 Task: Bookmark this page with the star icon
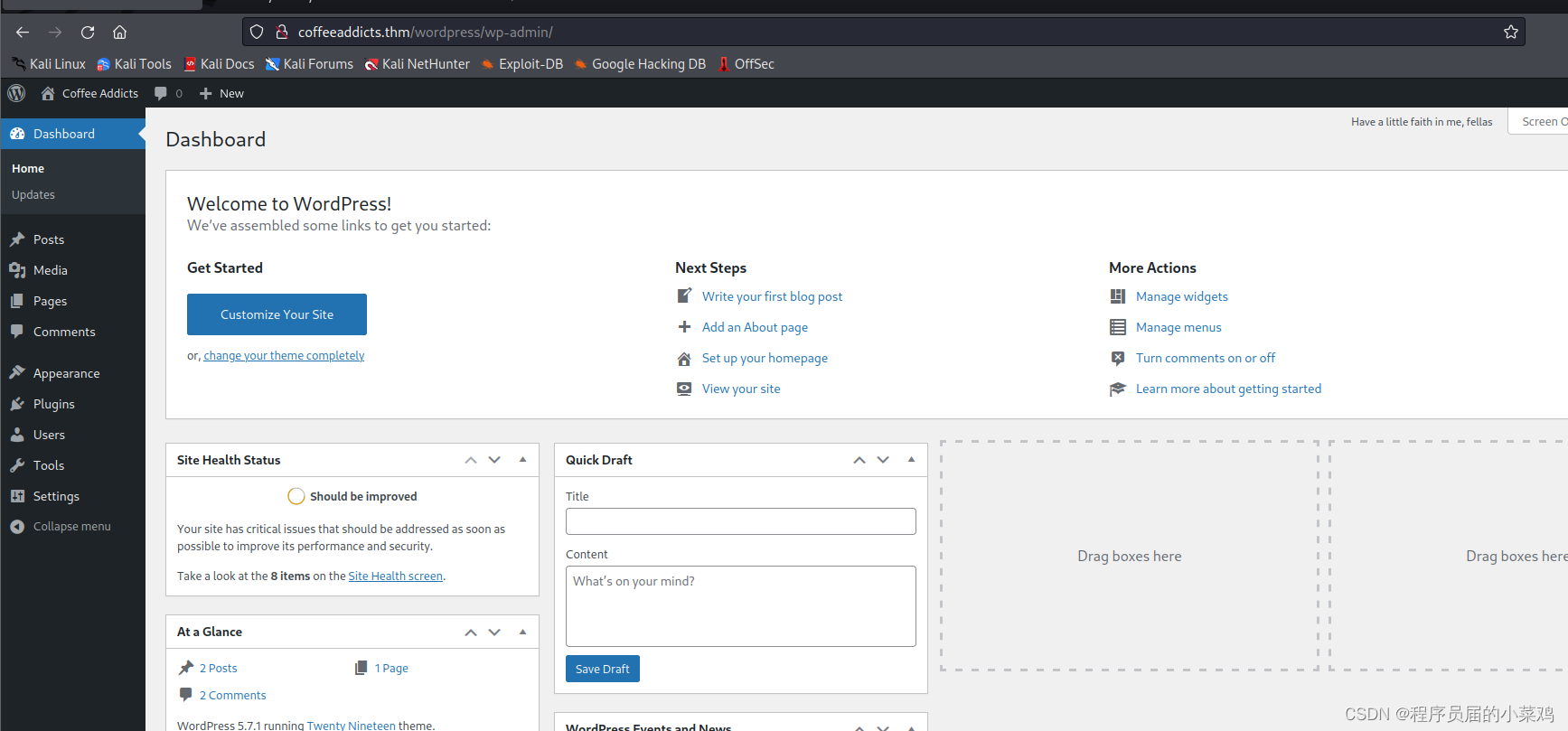(x=1510, y=33)
